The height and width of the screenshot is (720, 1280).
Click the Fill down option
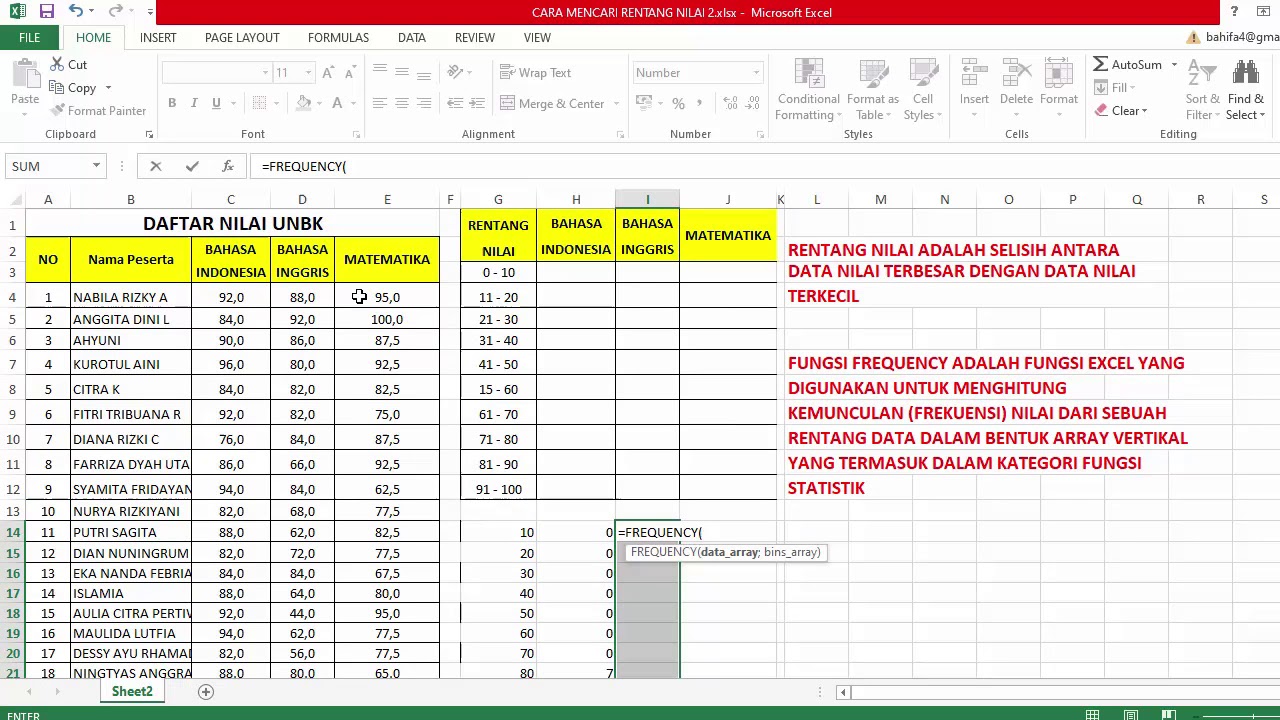(1114, 88)
